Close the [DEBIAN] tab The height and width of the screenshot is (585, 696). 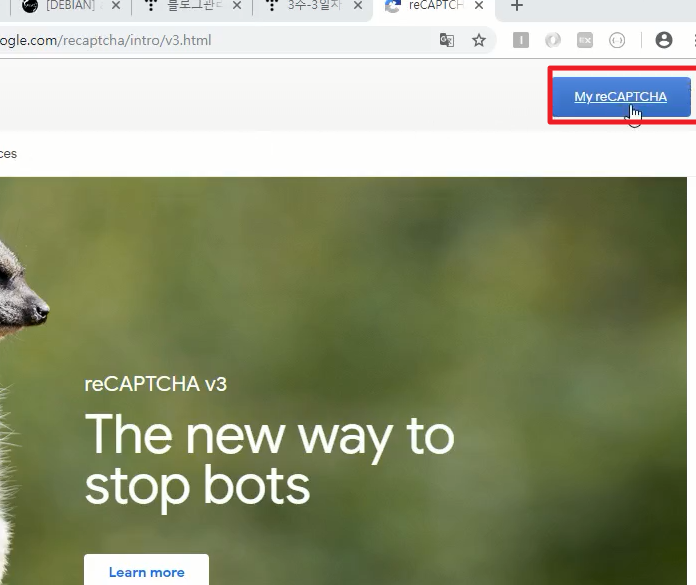point(116,6)
